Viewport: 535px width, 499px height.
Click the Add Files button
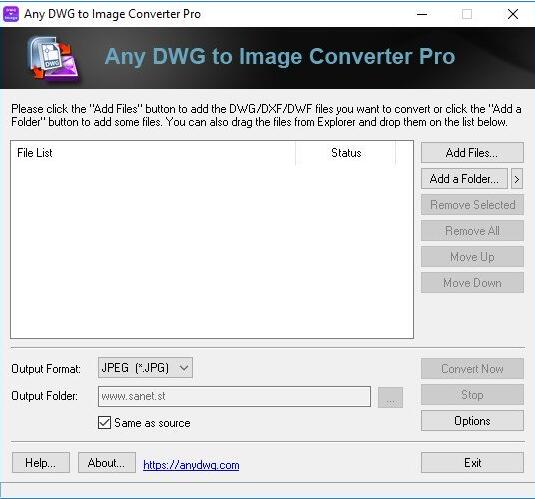pos(472,153)
